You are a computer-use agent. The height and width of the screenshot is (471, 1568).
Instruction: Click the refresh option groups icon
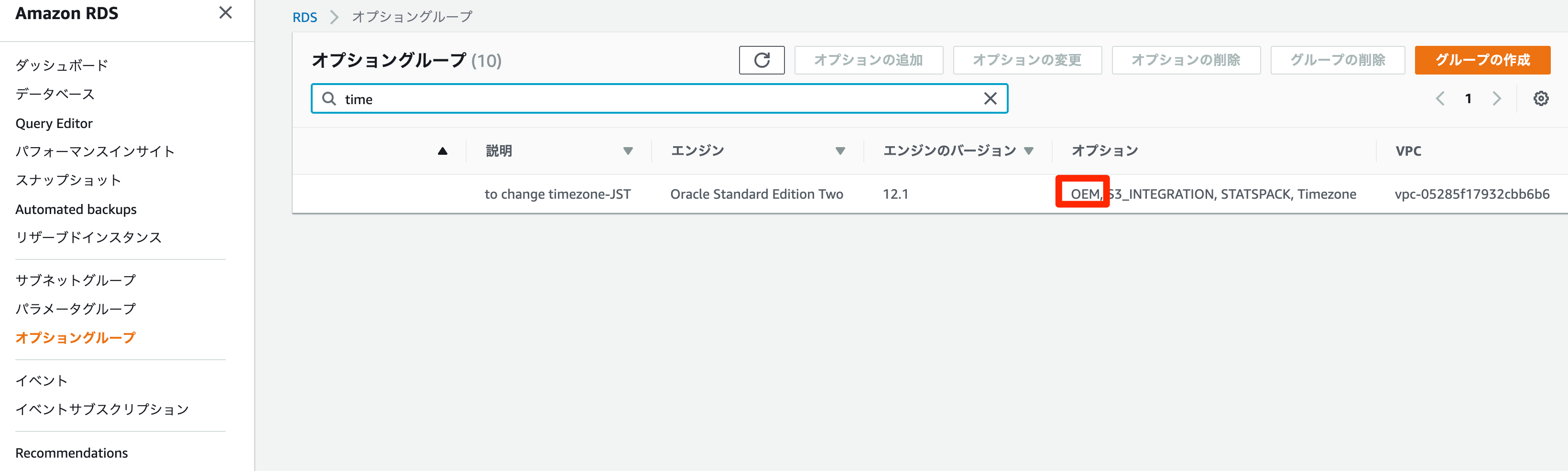(762, 60)
